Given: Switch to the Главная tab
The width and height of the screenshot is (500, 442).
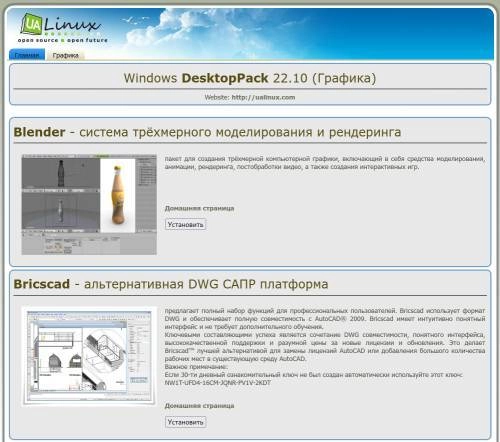Looking at the screenshot, I should coord(27,55).
